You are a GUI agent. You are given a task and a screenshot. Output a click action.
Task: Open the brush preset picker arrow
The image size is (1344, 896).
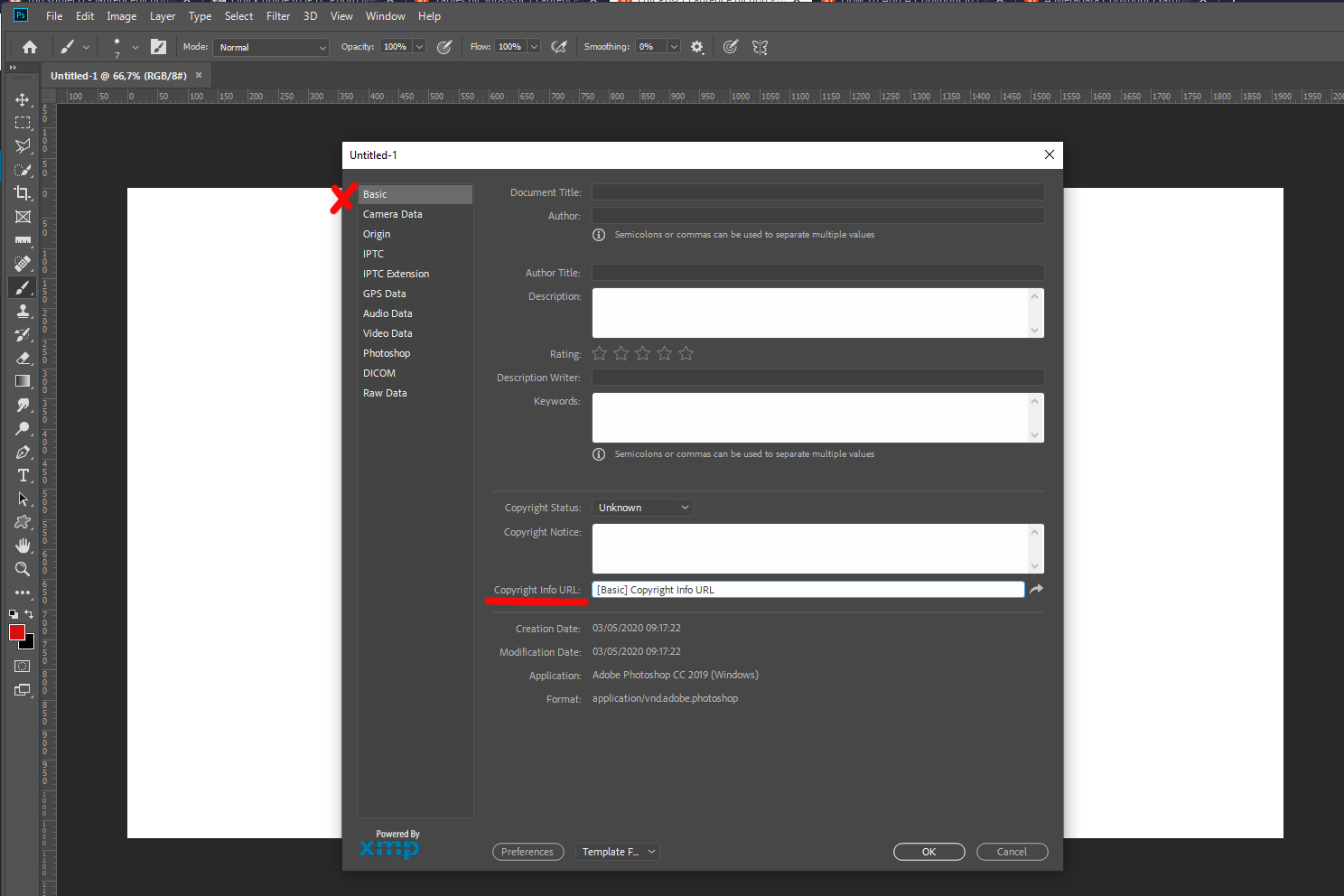coord(135,47)
